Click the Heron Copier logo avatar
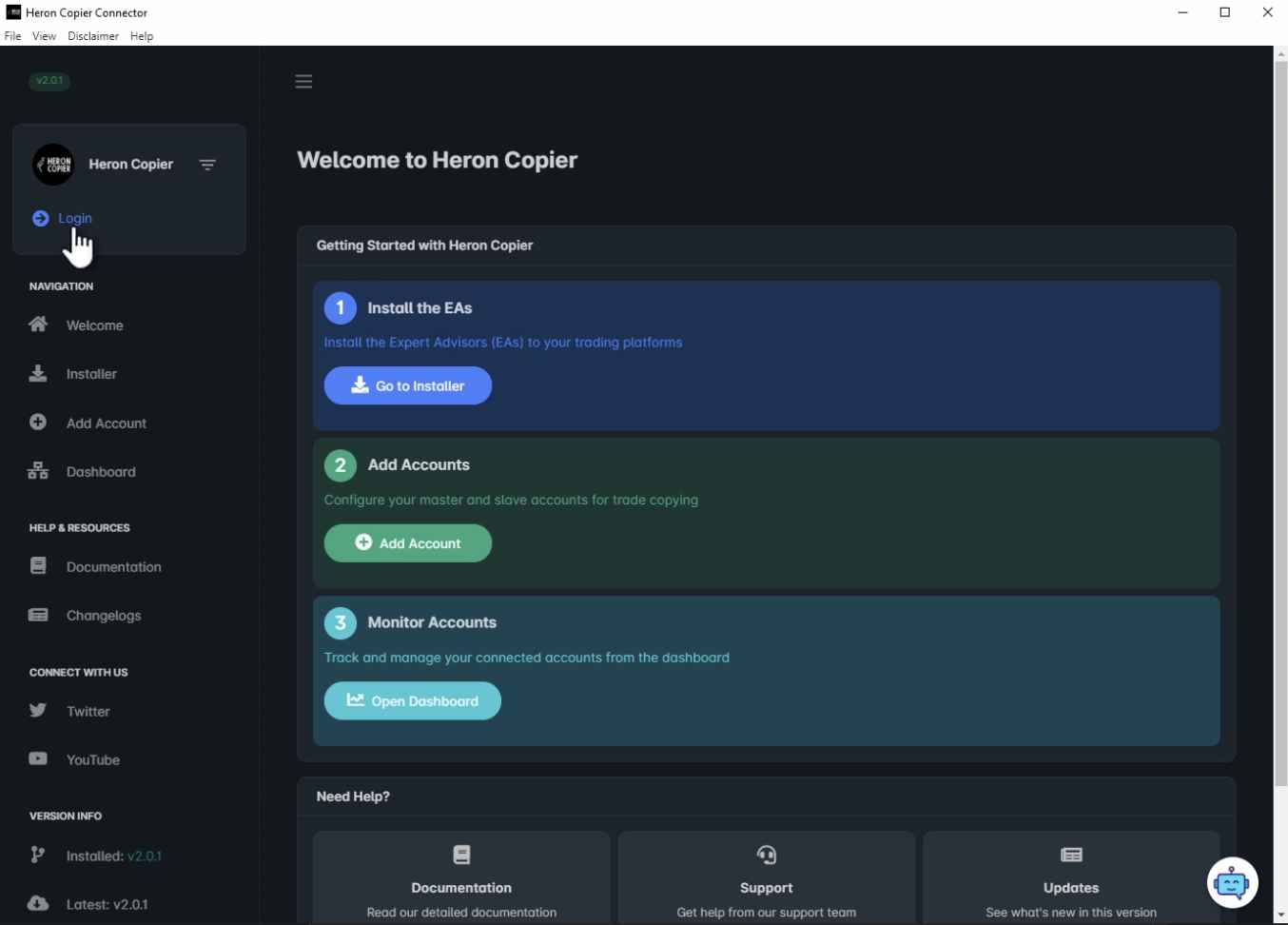The image size is (1288, 925). [53, 164]
